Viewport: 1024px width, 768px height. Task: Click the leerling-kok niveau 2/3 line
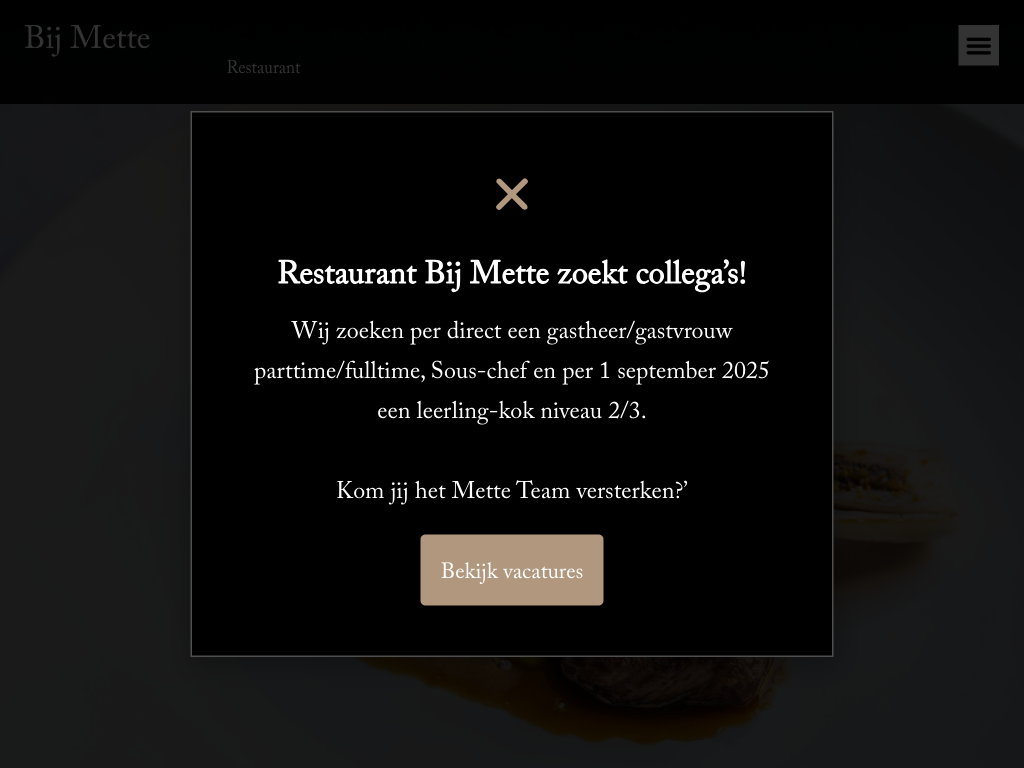pos(512,413)
